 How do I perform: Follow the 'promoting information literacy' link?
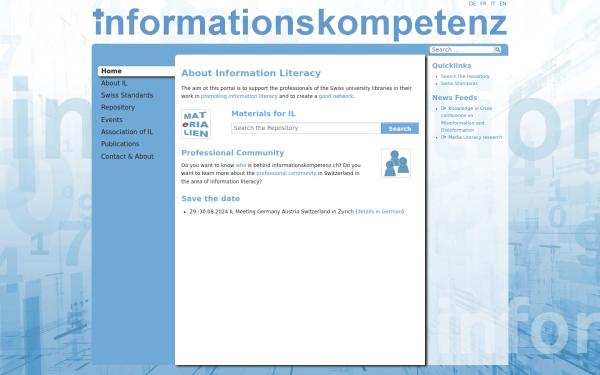(239, 96)
